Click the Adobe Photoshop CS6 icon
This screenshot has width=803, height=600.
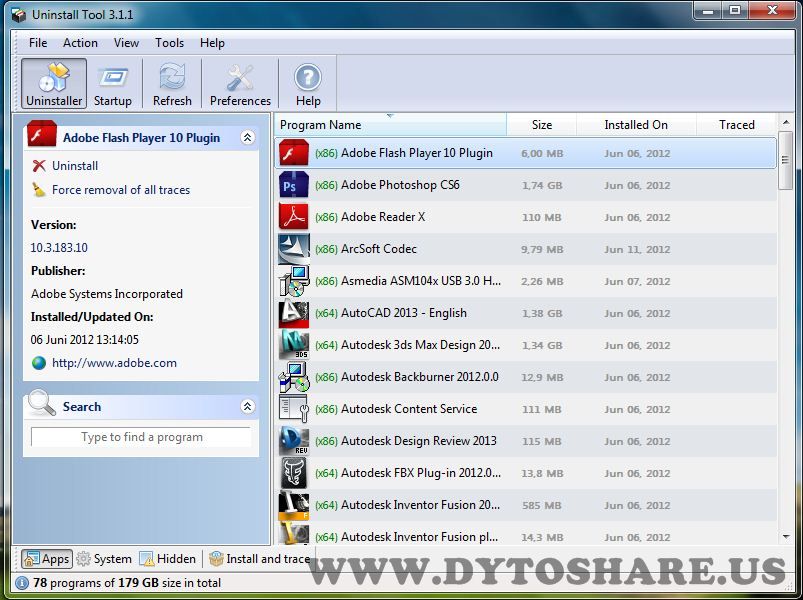point(293,185)
